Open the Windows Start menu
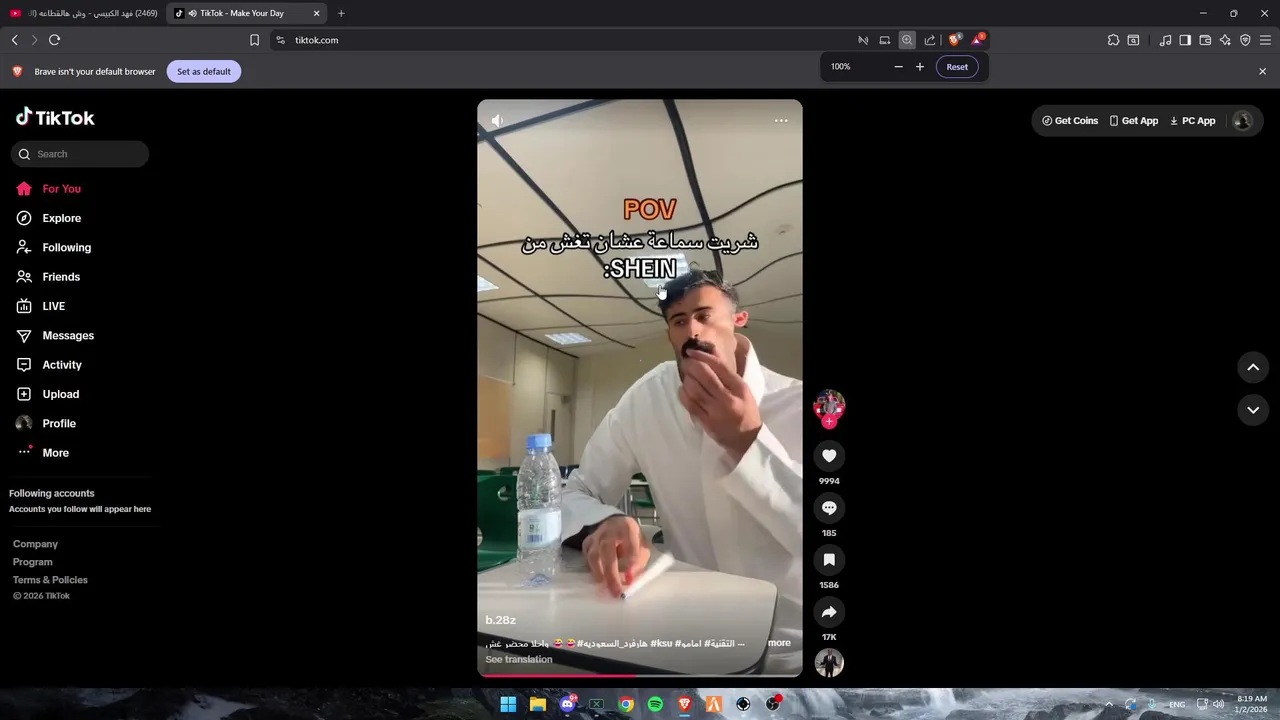Screen dimensions: 1280x720 tap(508, 704)
